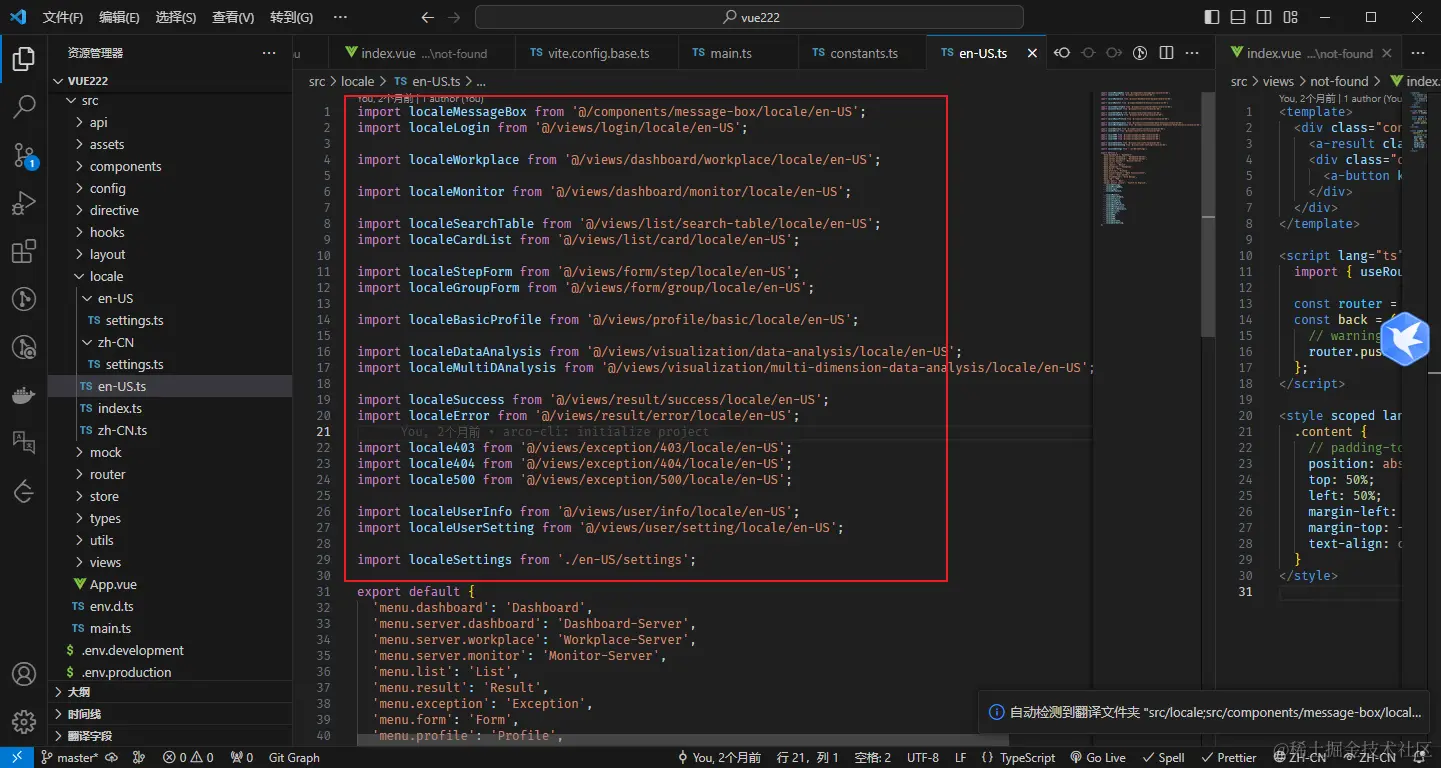This screenshot has height=768, width=1441.
Task: Open index.ts in locale folder
Action: pyautogui.click(x=171, y=408)
